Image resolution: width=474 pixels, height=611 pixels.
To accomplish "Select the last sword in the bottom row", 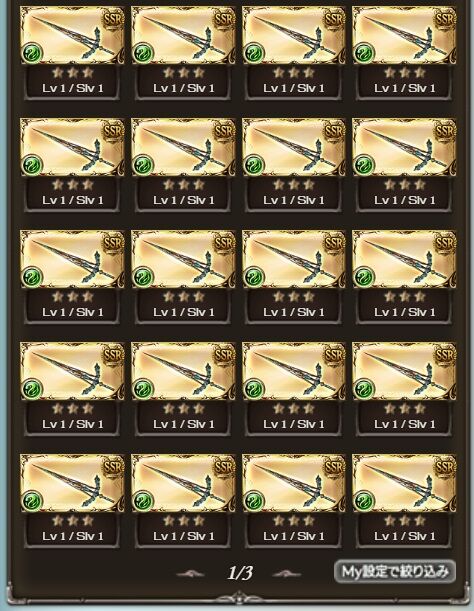I will point(404,483).
